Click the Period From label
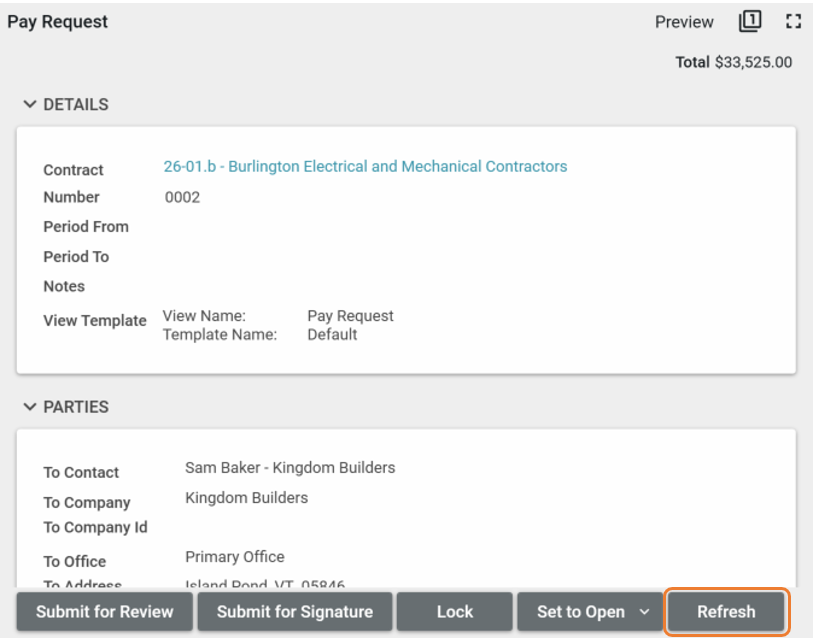This screenshot has height=641, width=814. (86, 227)
